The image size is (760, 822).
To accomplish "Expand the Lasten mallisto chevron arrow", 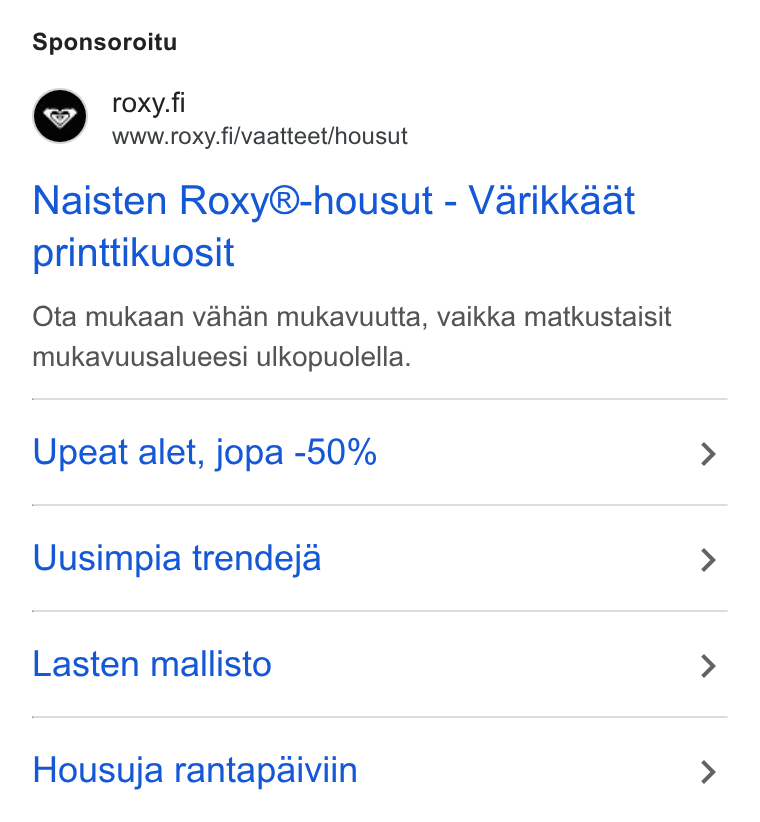I will tap(708, 666).
